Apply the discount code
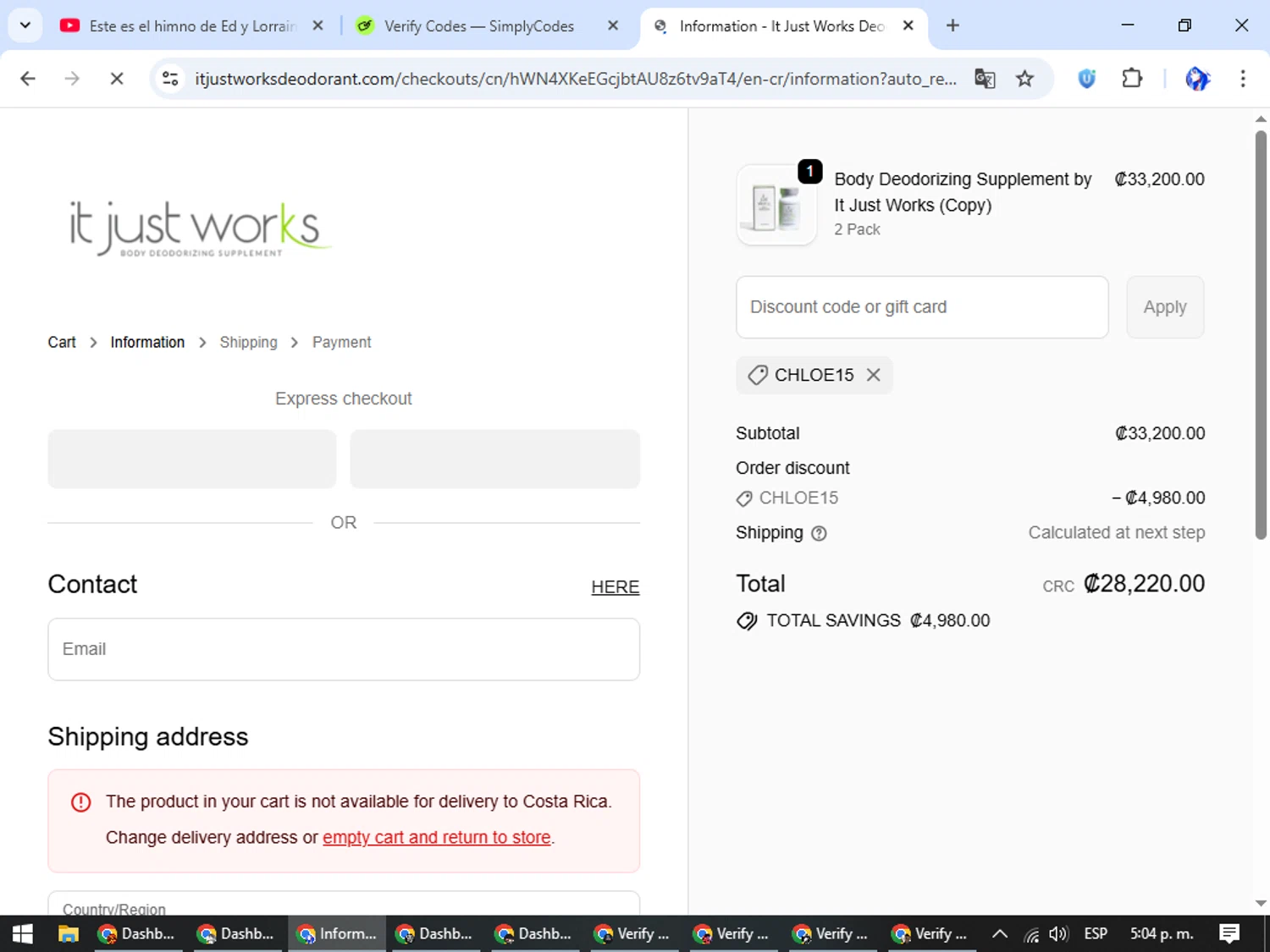 pos(1165,307)
